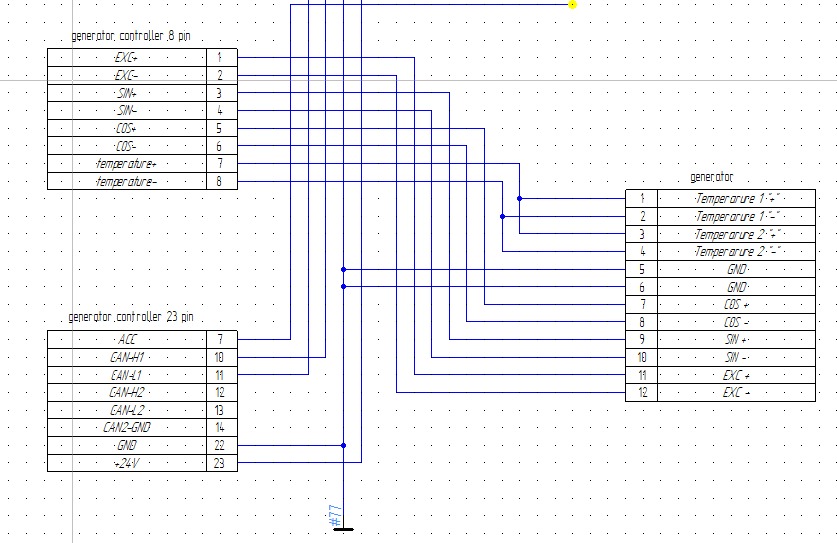Click the junction dot on the Temperature 1 "+" wire
The width and height of the screenshot is (837, 543).
point(519,198)
